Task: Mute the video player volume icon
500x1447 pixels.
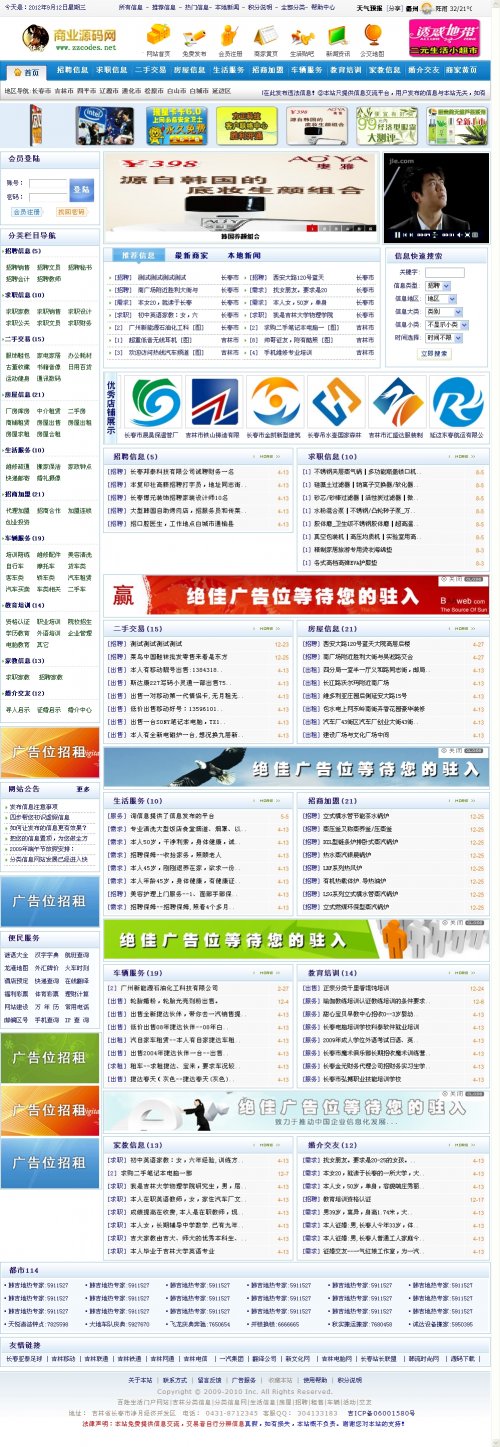Action: tap(459, 235)
